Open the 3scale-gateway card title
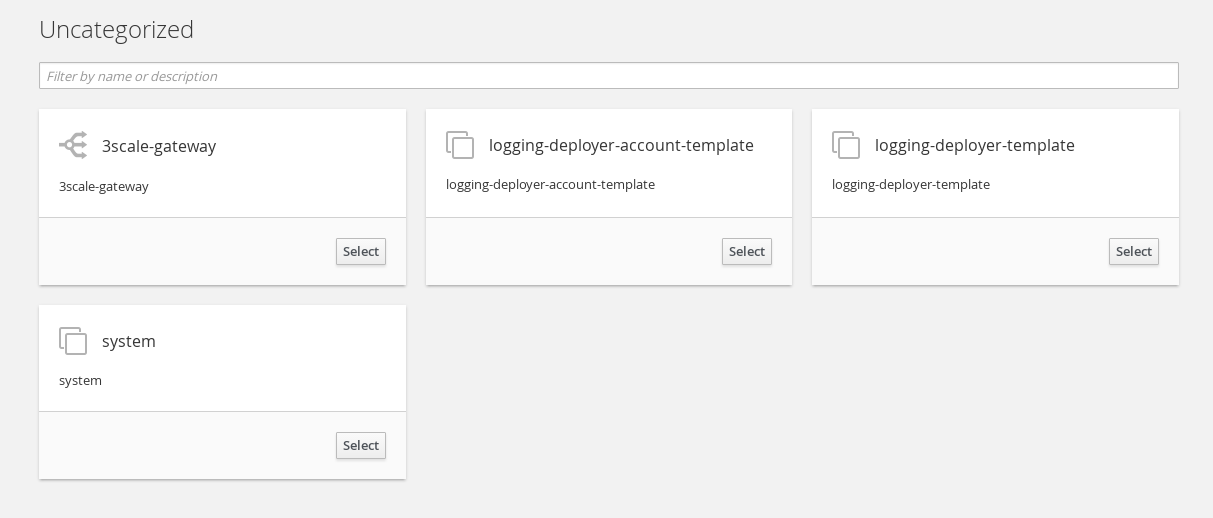The height and width of the screenshot is (518, 1213). point(159,146)
